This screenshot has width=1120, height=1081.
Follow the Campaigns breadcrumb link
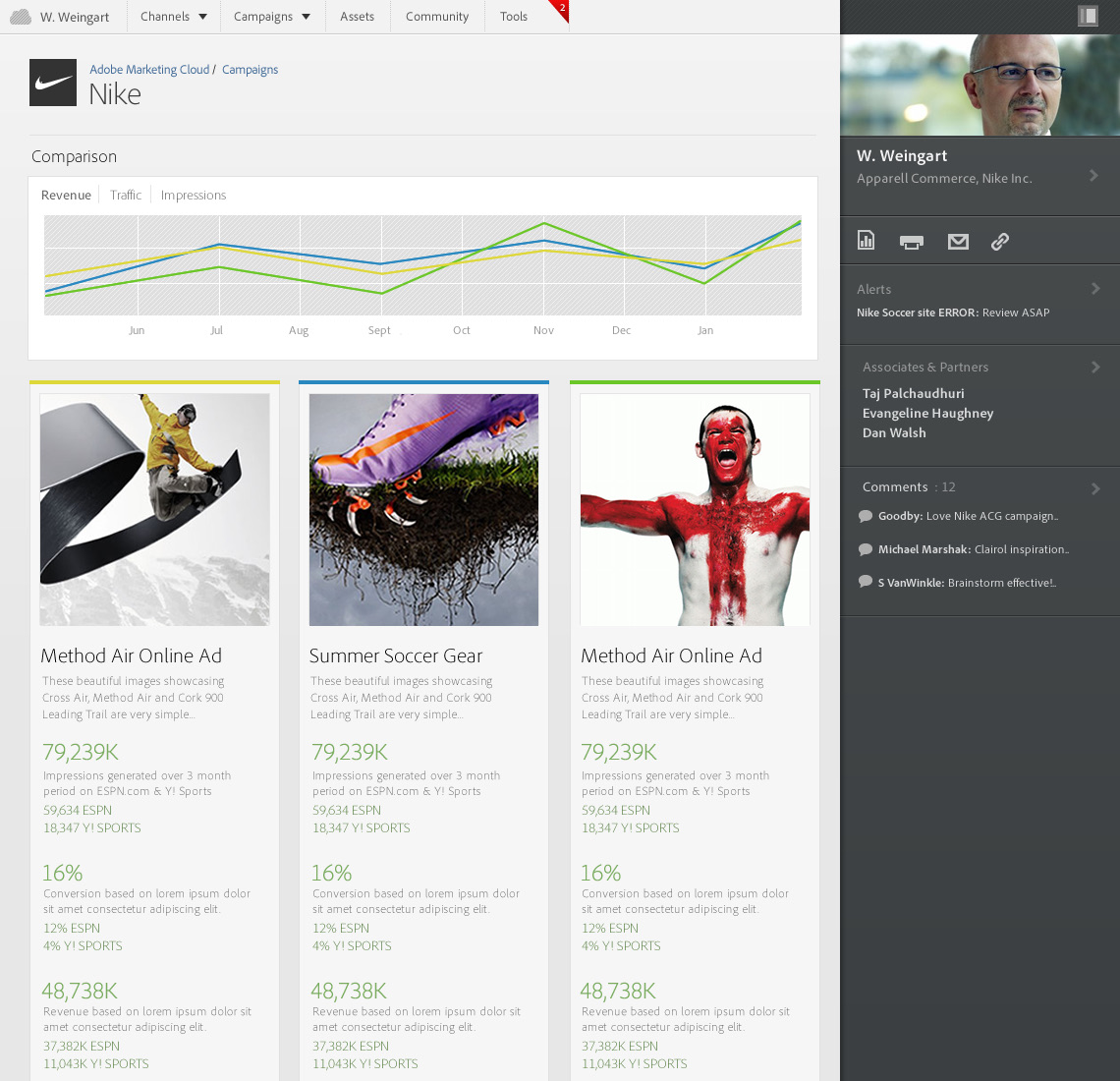click(x=250, y=70)
